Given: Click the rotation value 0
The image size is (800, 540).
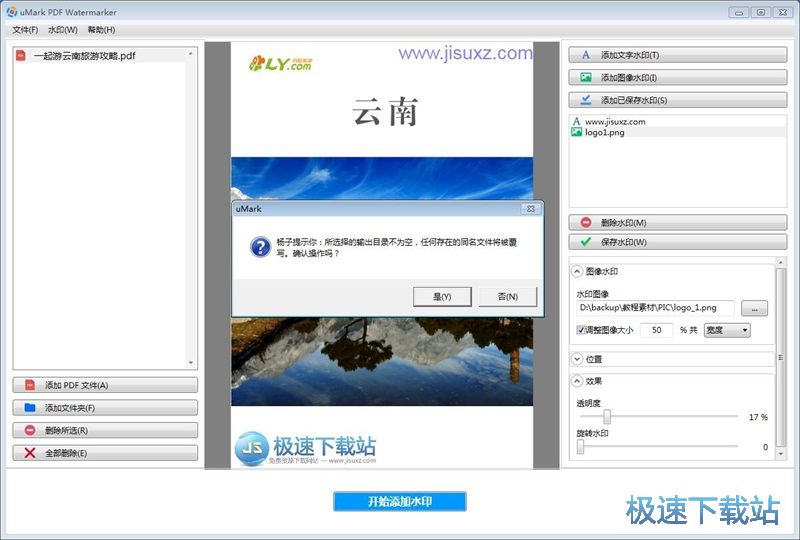Looking at the screenshot, I should click(x=765, y=447).
